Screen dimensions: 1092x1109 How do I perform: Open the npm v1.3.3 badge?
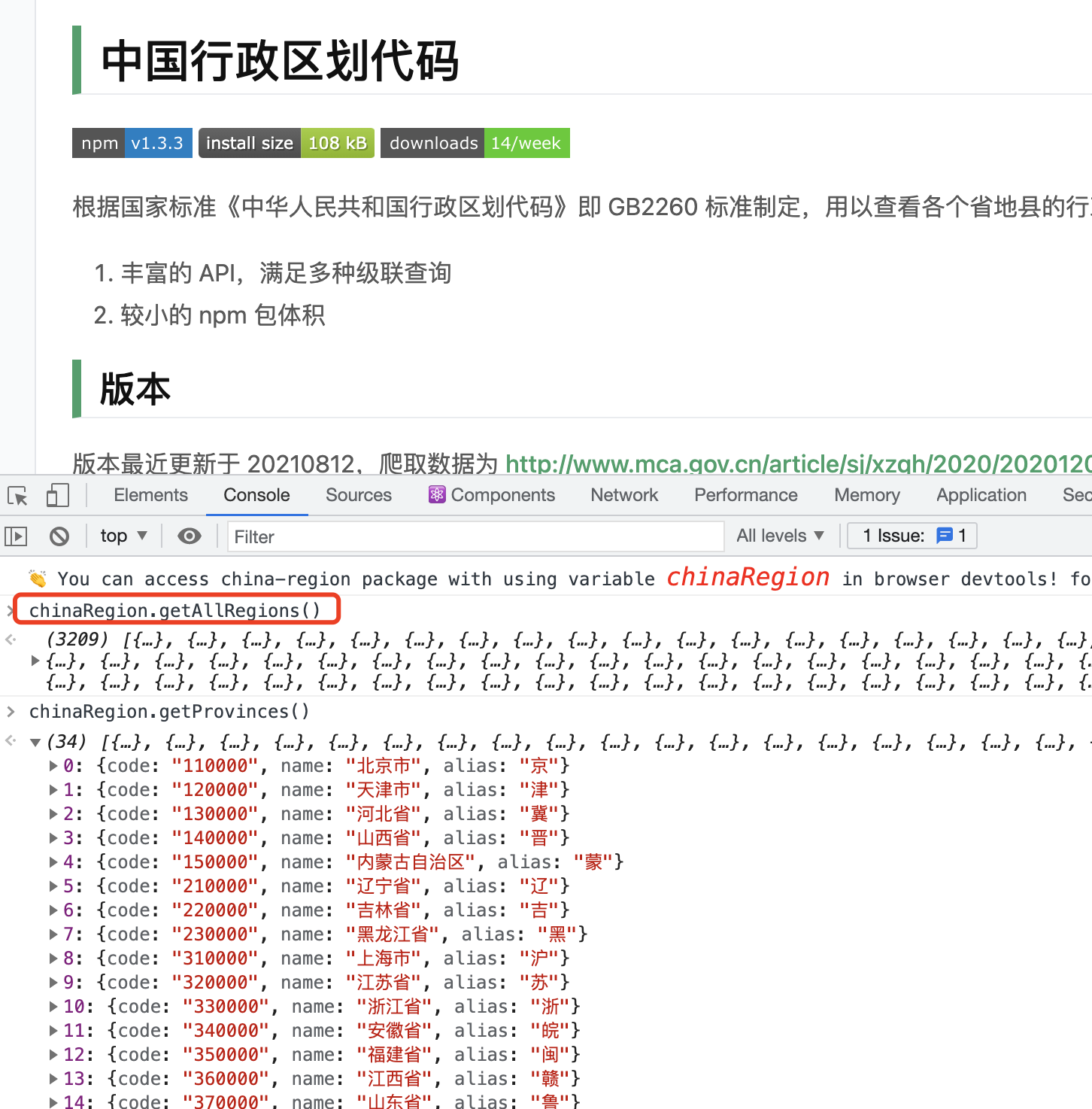132,143
